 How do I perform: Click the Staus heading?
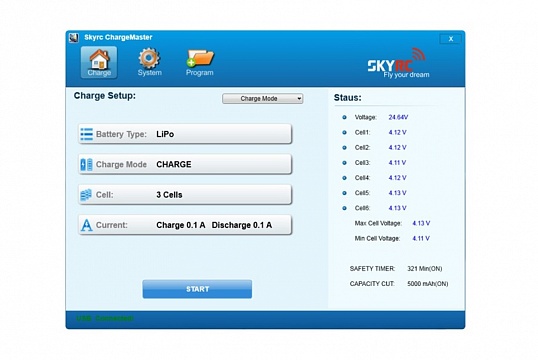pyautogui.click(x=348, y=98)
